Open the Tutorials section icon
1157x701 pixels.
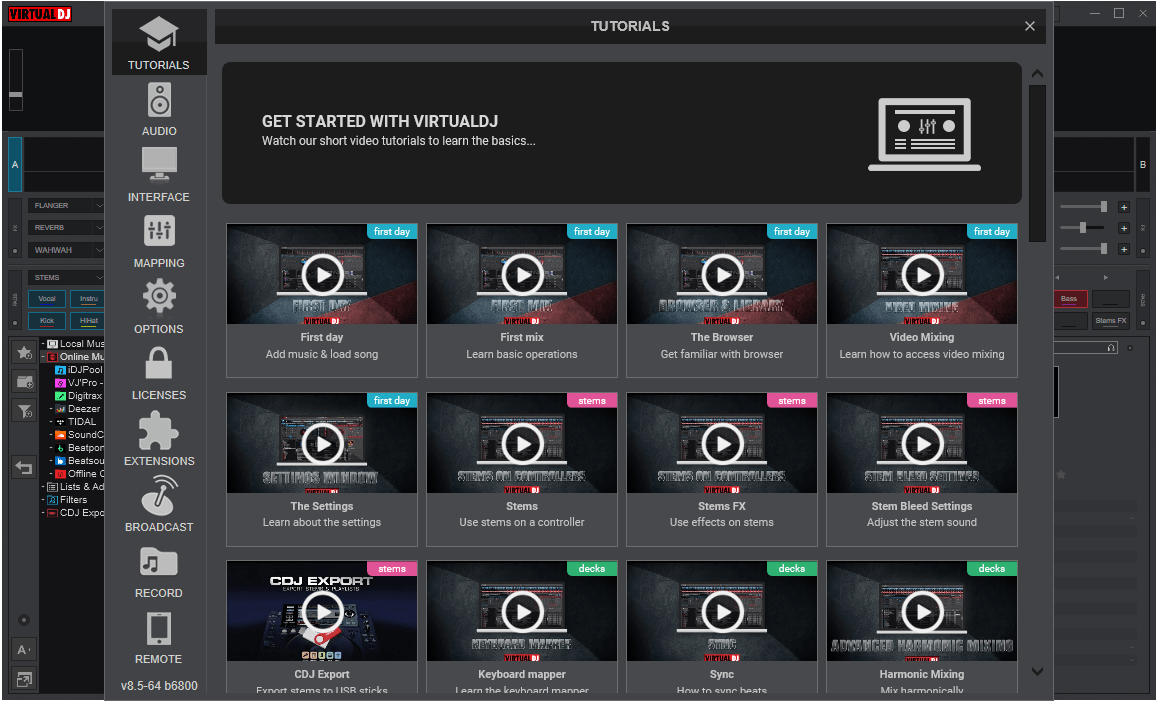click(x=159, y=34)
